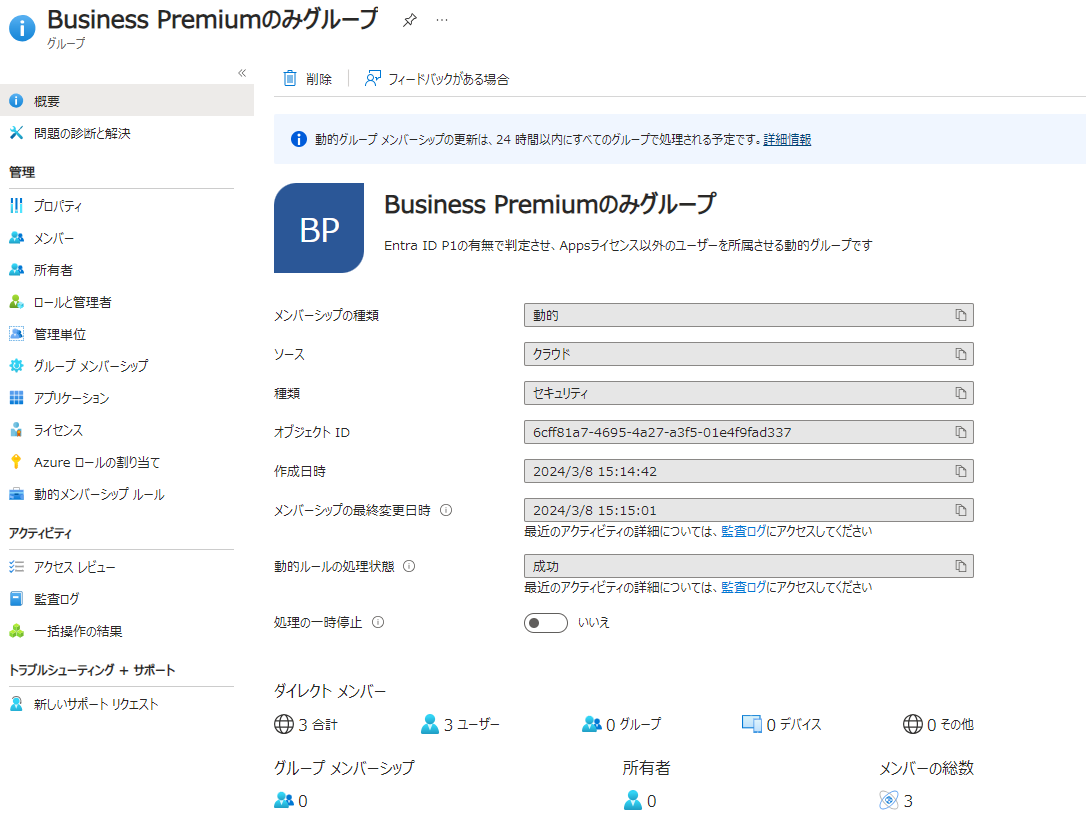Select 概要 in the sidebar
This screenshot has width=1086, height=827.
(x=127, y=101)
